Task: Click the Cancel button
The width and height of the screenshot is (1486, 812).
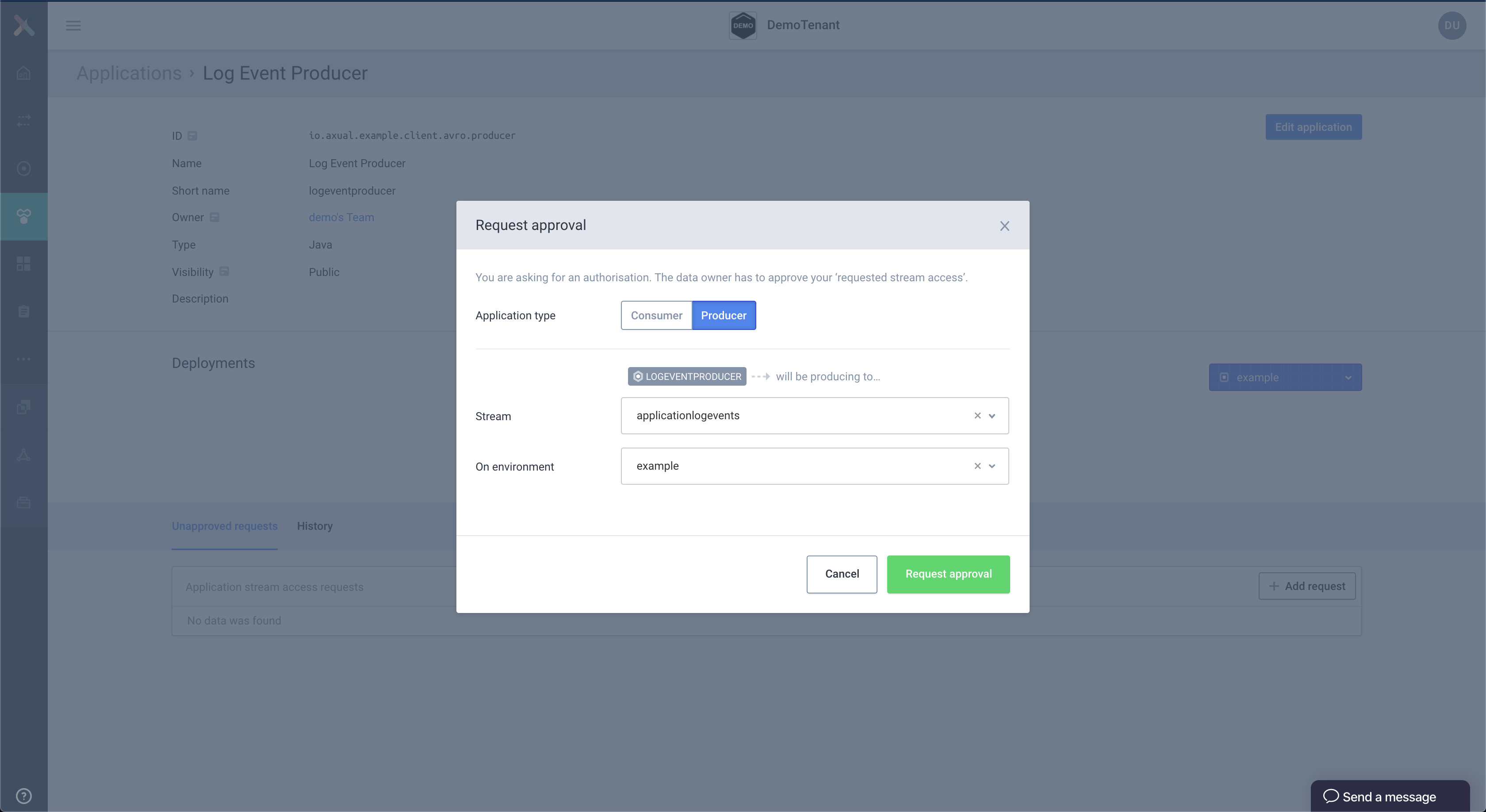Action: coord(842,574)
